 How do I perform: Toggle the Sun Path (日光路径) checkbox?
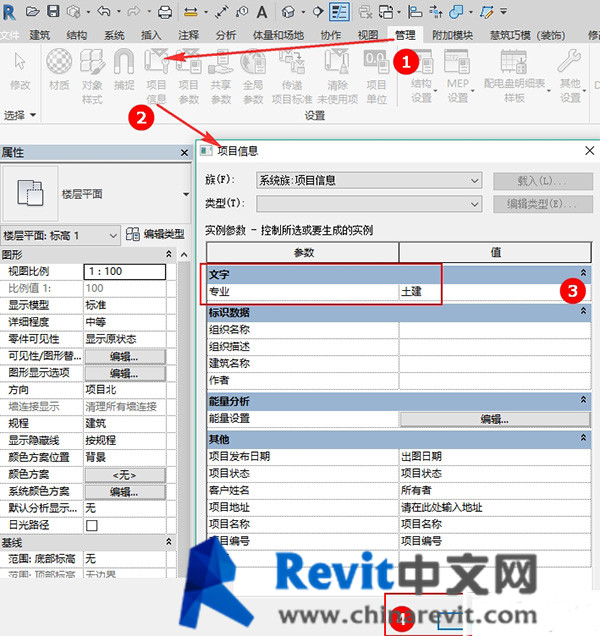pos(92,526)
